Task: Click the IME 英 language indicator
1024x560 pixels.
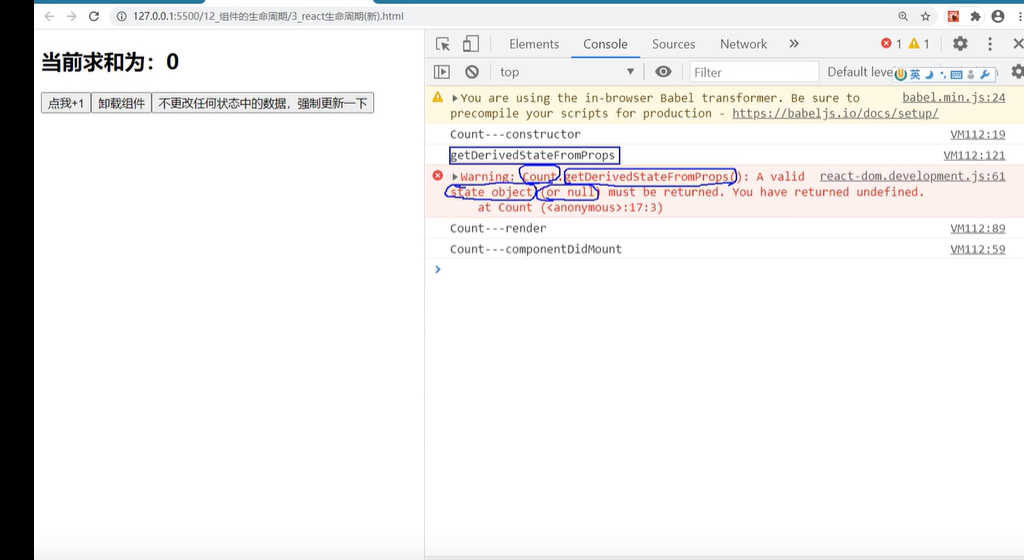Action: [x=915, y=74]
